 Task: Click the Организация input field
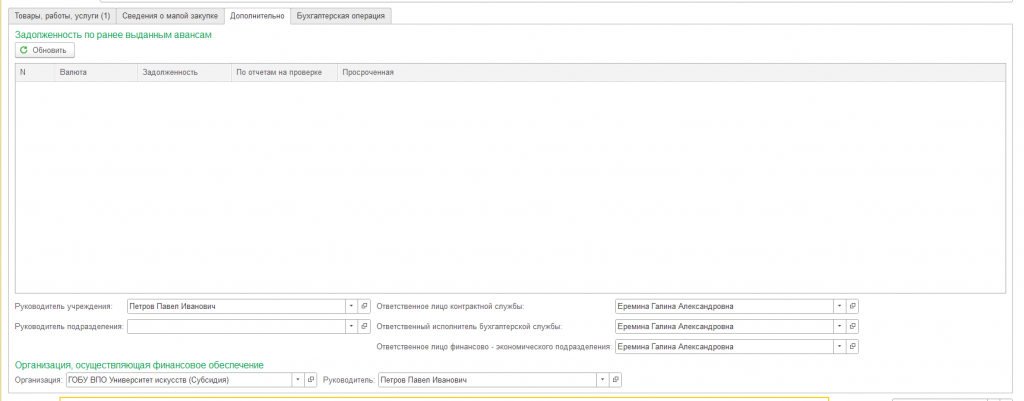178,379
